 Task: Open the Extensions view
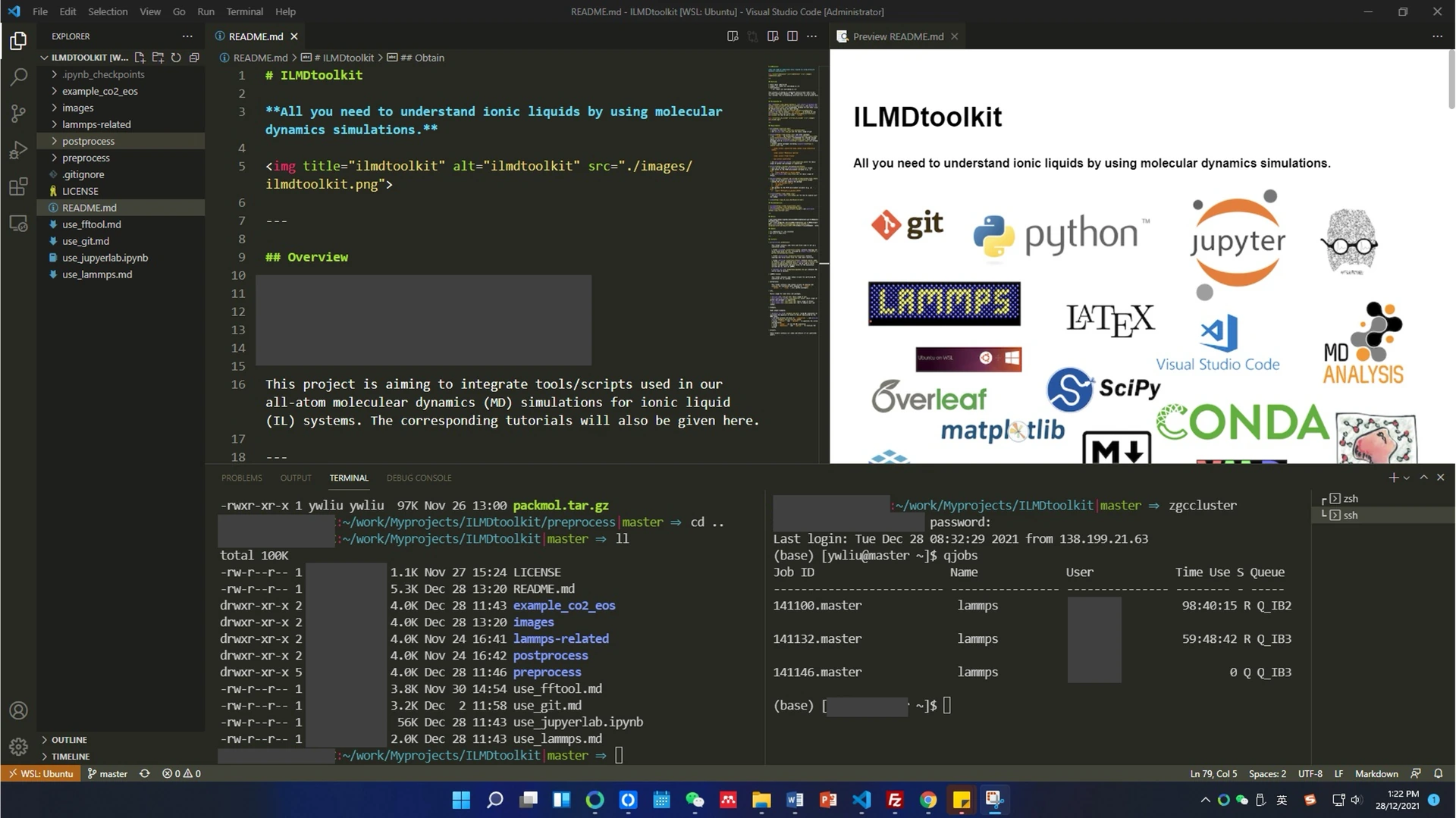18,186
